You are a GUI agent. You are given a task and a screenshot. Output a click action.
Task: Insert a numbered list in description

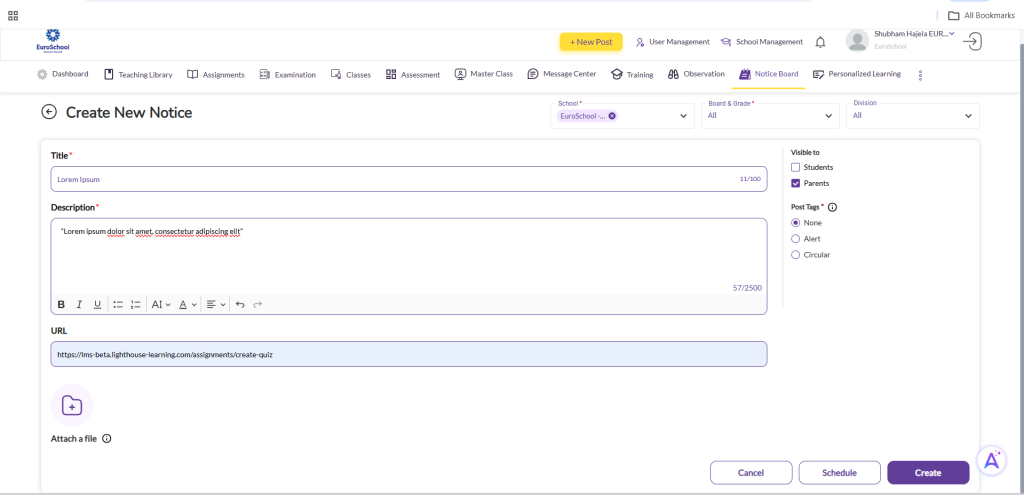click(136, 304)
